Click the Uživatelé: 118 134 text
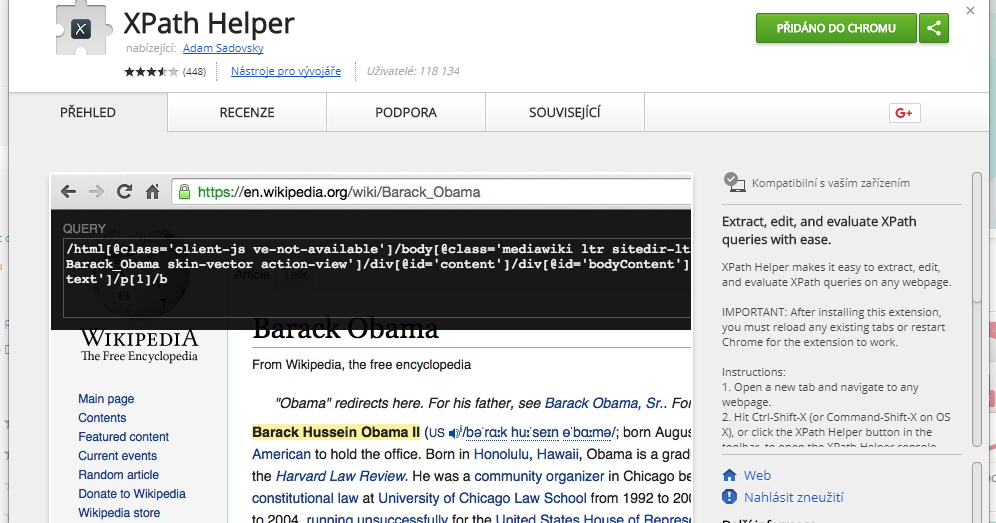Viewport: 996px width, 523px height. 413,71
